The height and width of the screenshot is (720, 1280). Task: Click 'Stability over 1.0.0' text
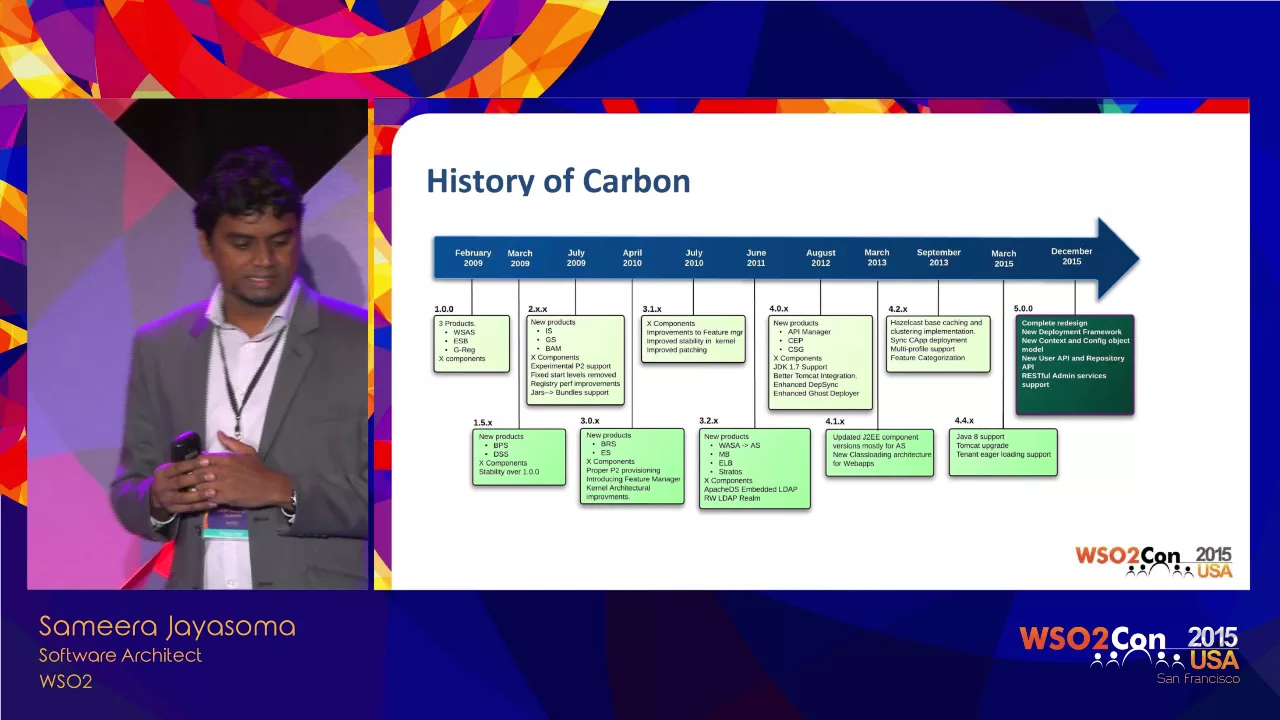(509, 472)
